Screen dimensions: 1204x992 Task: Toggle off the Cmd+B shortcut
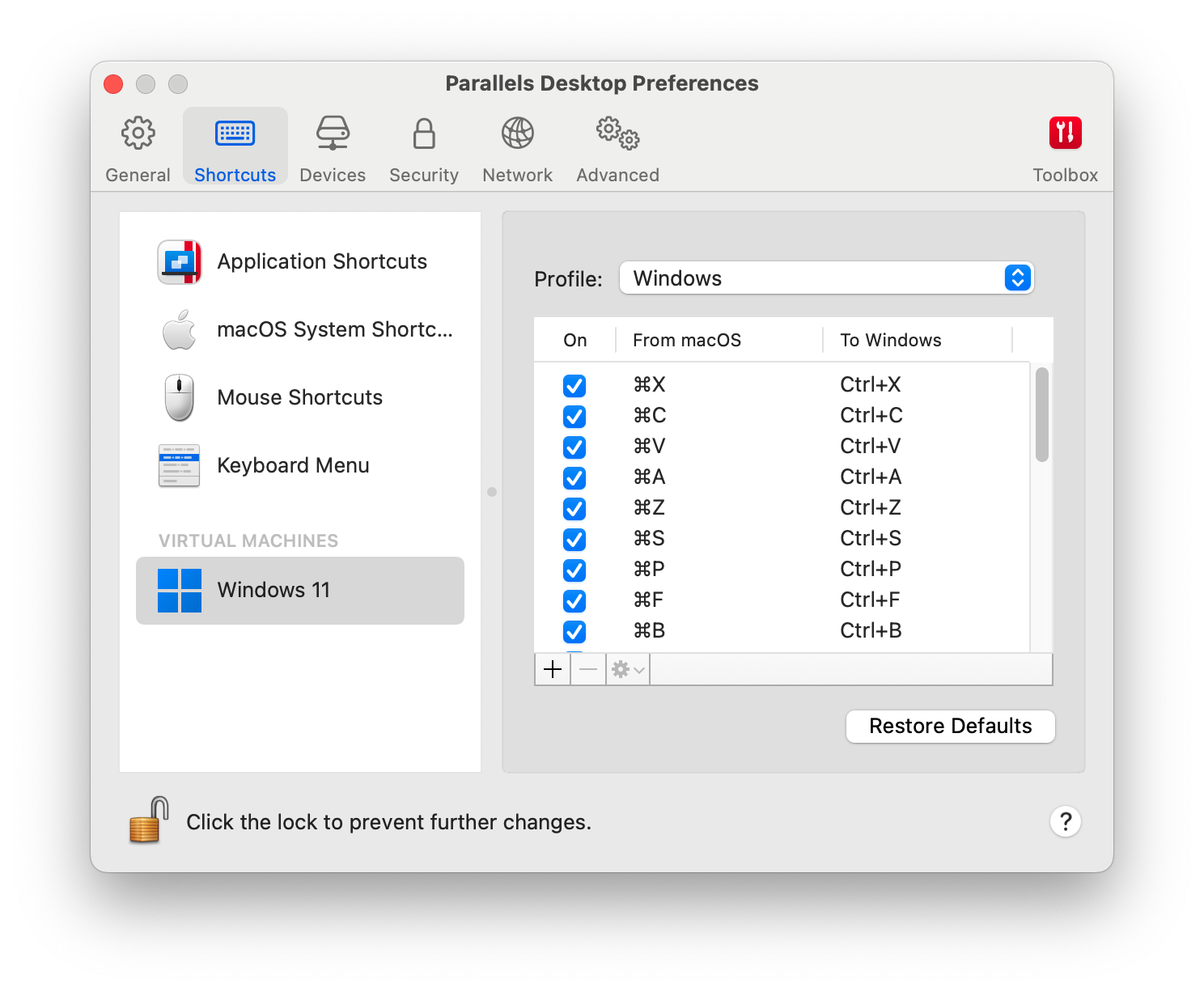[574, 632]
